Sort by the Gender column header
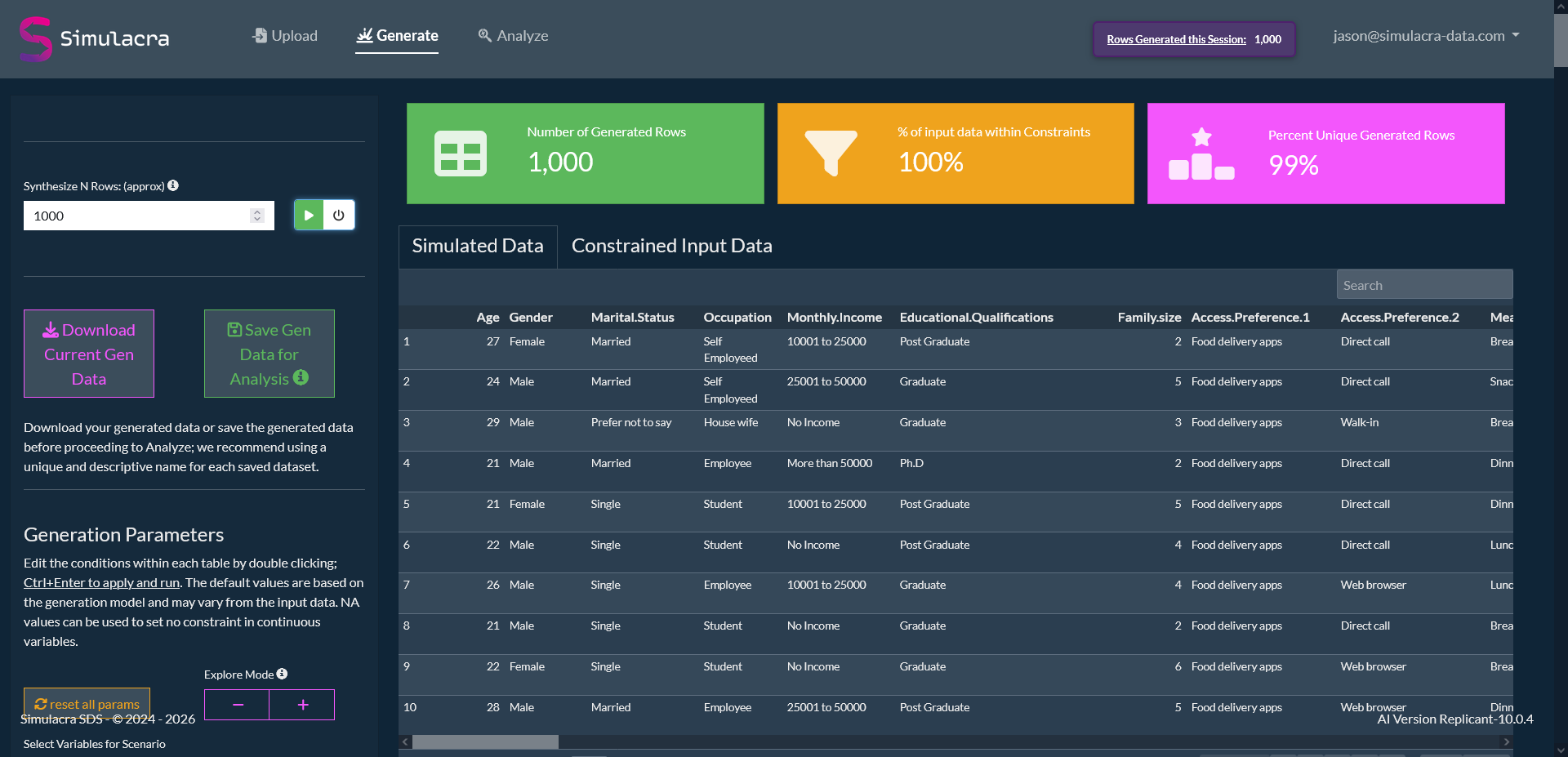 point(531,317)
